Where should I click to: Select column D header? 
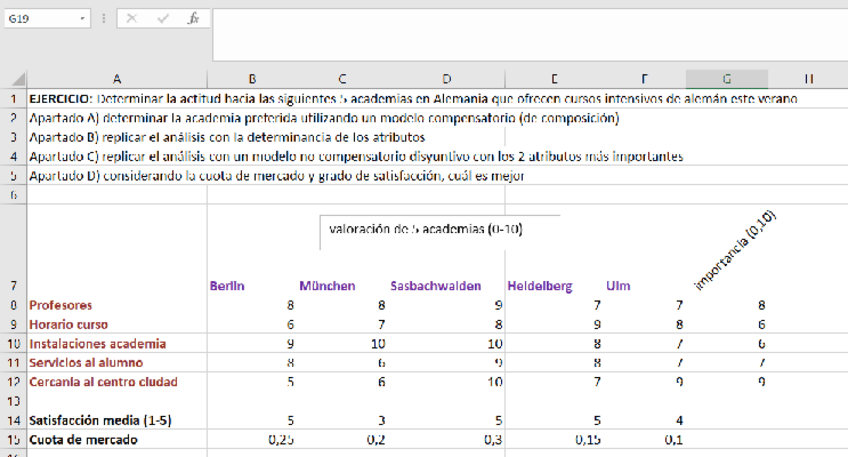(x=446, y=78)
